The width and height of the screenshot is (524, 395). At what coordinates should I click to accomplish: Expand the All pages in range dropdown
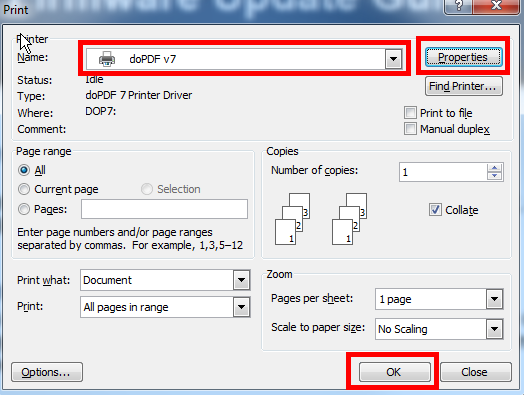(x=242, y=307)
